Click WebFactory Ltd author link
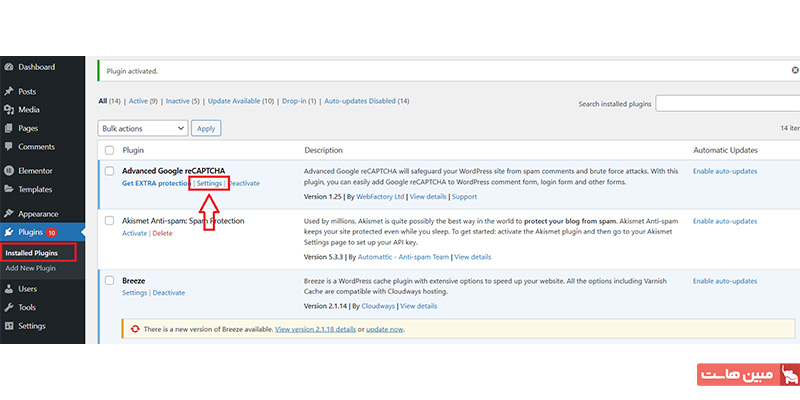The height and width of the screenshot is (400, 800). tap(380, 196)
